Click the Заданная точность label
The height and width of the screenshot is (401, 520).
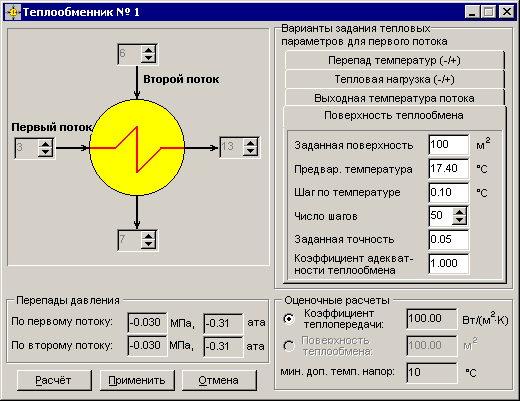click(344, 240)
